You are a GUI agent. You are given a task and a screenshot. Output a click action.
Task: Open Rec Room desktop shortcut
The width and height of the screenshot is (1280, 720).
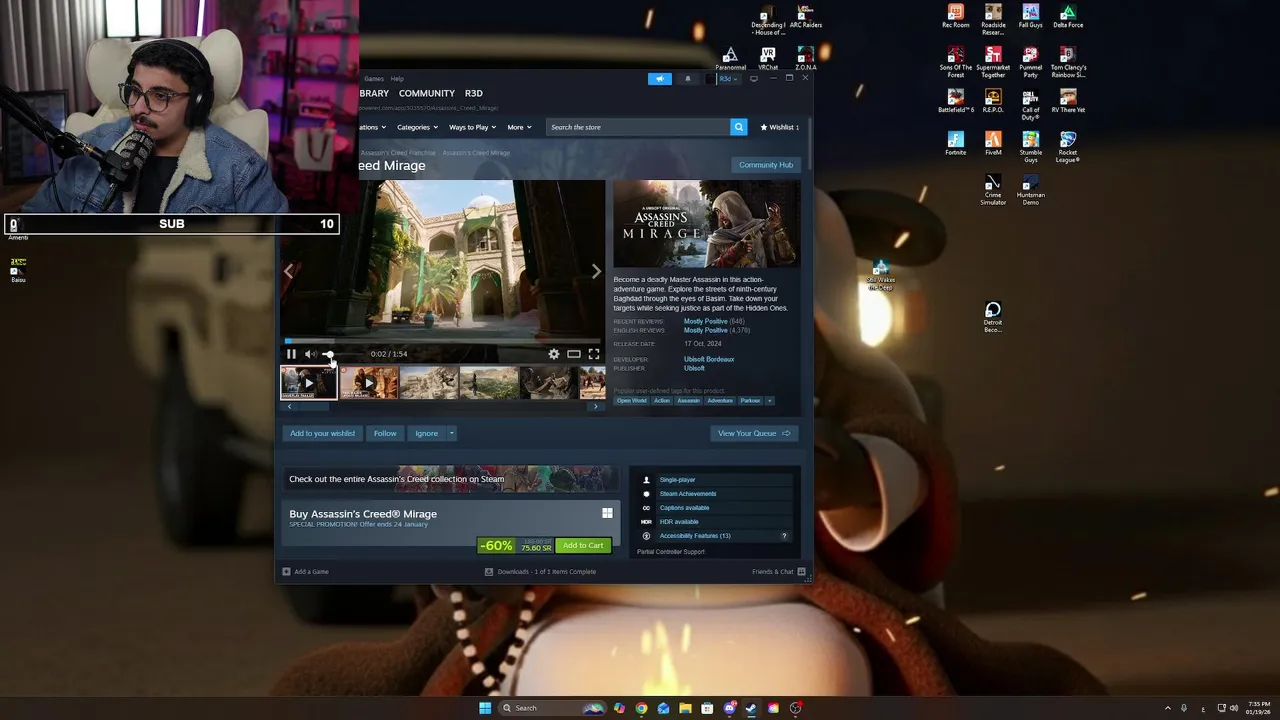pos(956,17)
